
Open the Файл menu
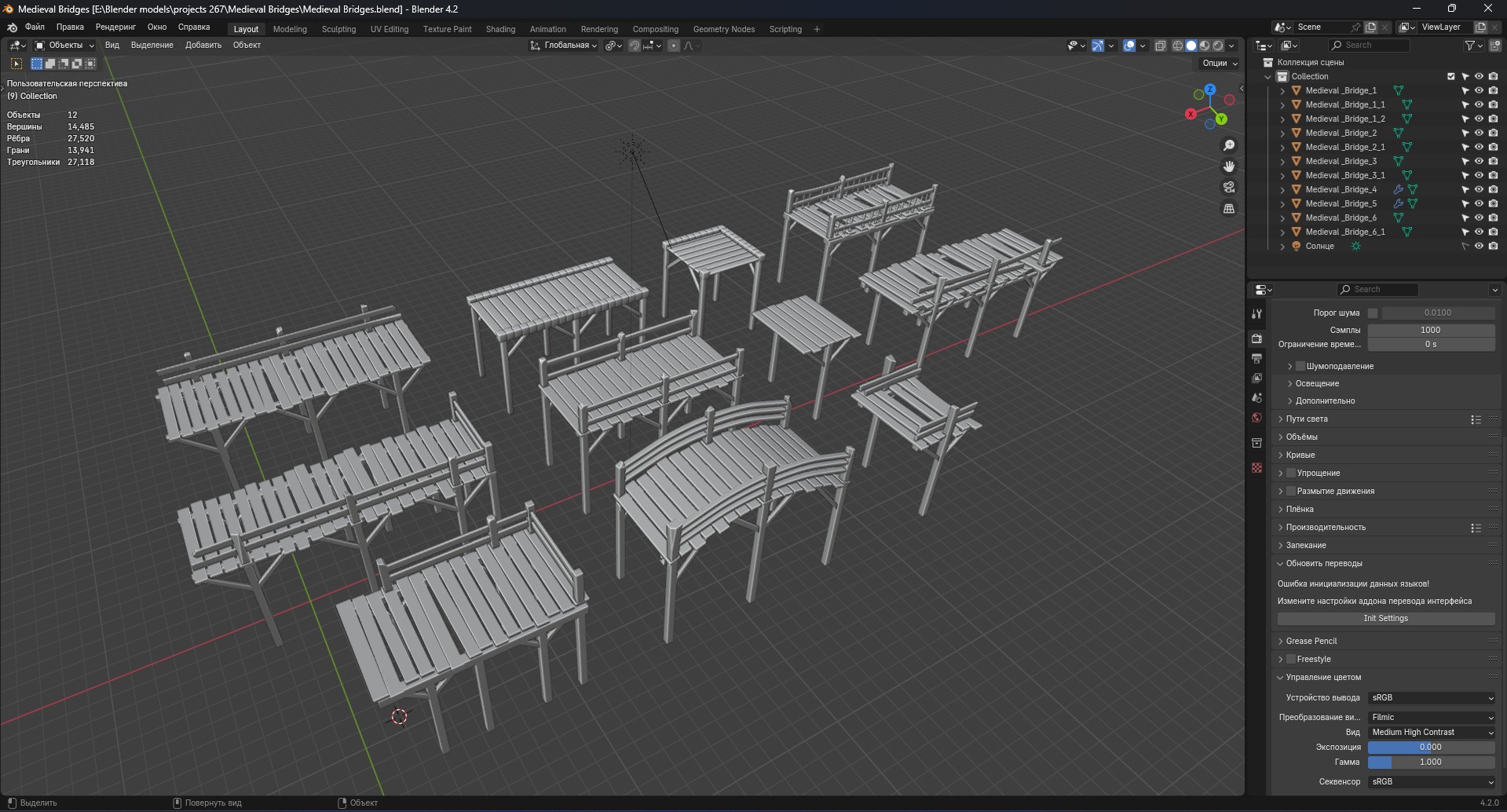point(35,27)
